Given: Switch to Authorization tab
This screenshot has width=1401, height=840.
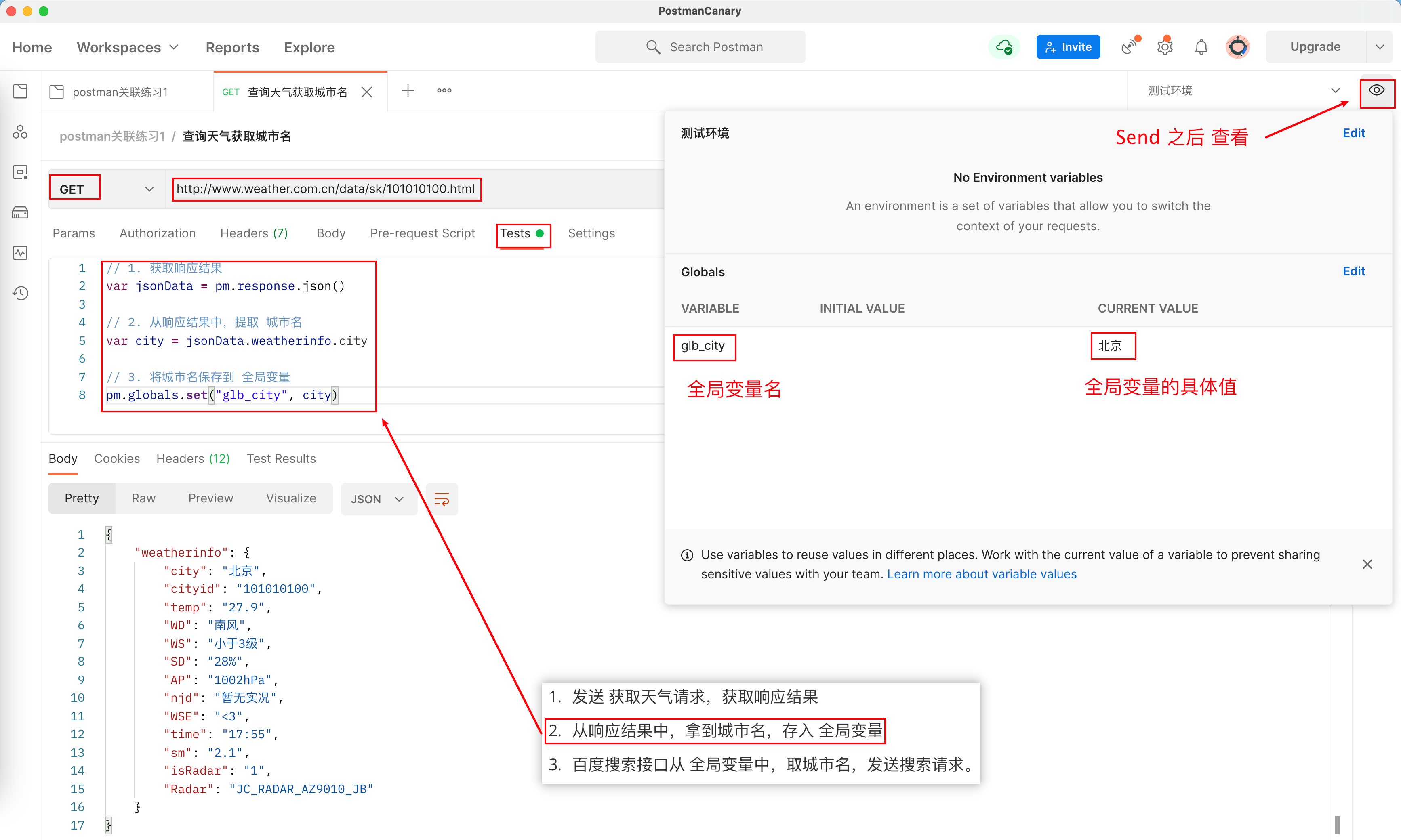Looking at the screenshot, I should coord(158,233).
